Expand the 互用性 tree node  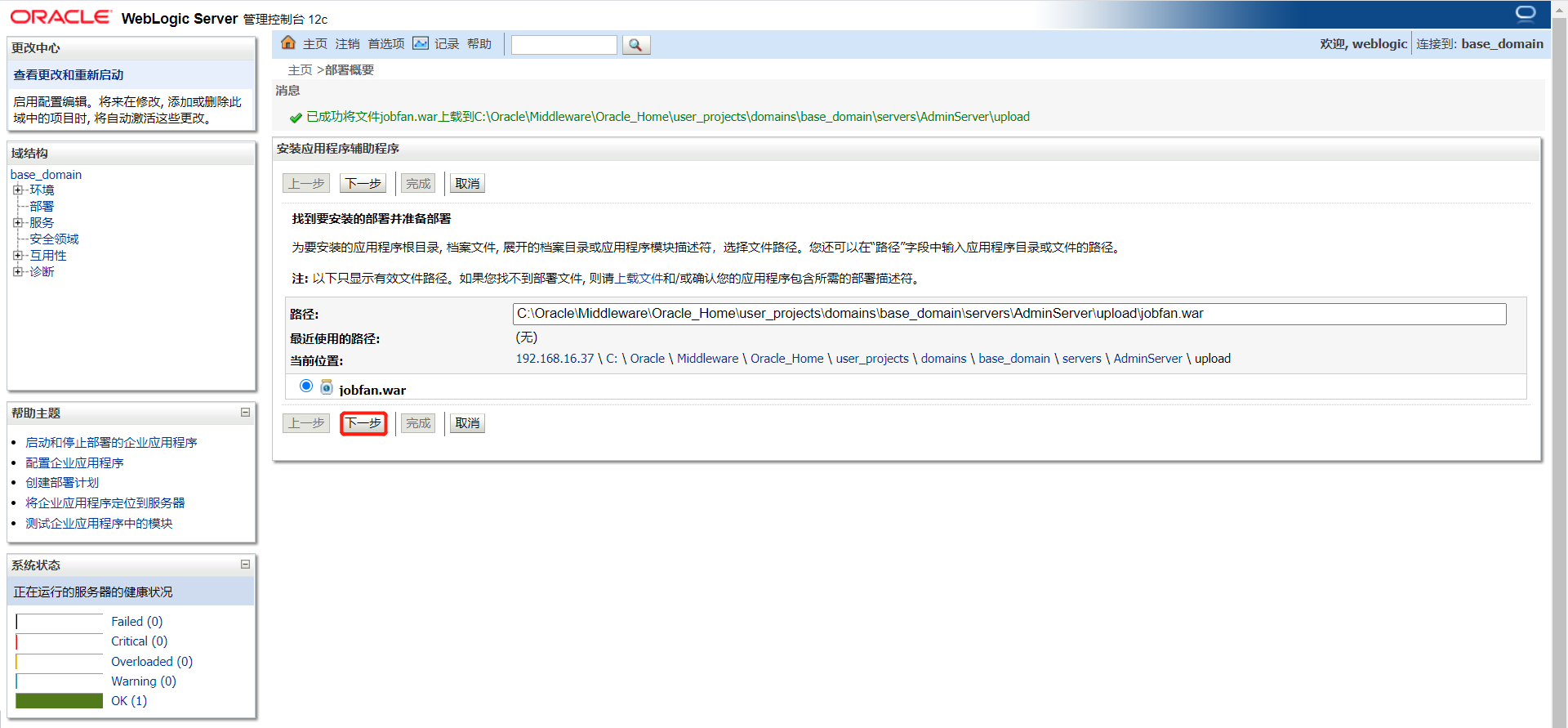[x=17, y=255]
